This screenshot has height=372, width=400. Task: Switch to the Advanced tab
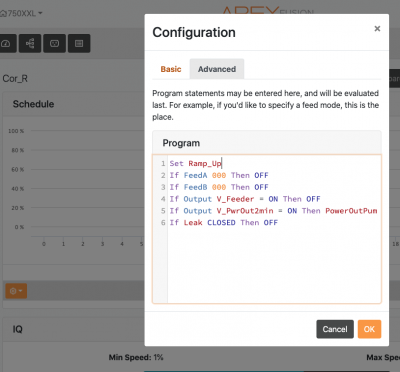coord(217,69)
